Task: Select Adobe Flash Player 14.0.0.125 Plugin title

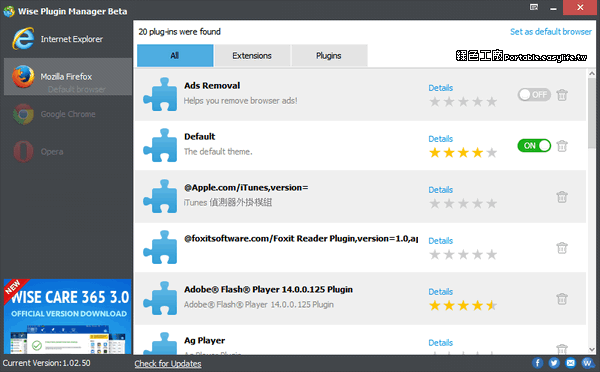Action: (x=268, y=289)
